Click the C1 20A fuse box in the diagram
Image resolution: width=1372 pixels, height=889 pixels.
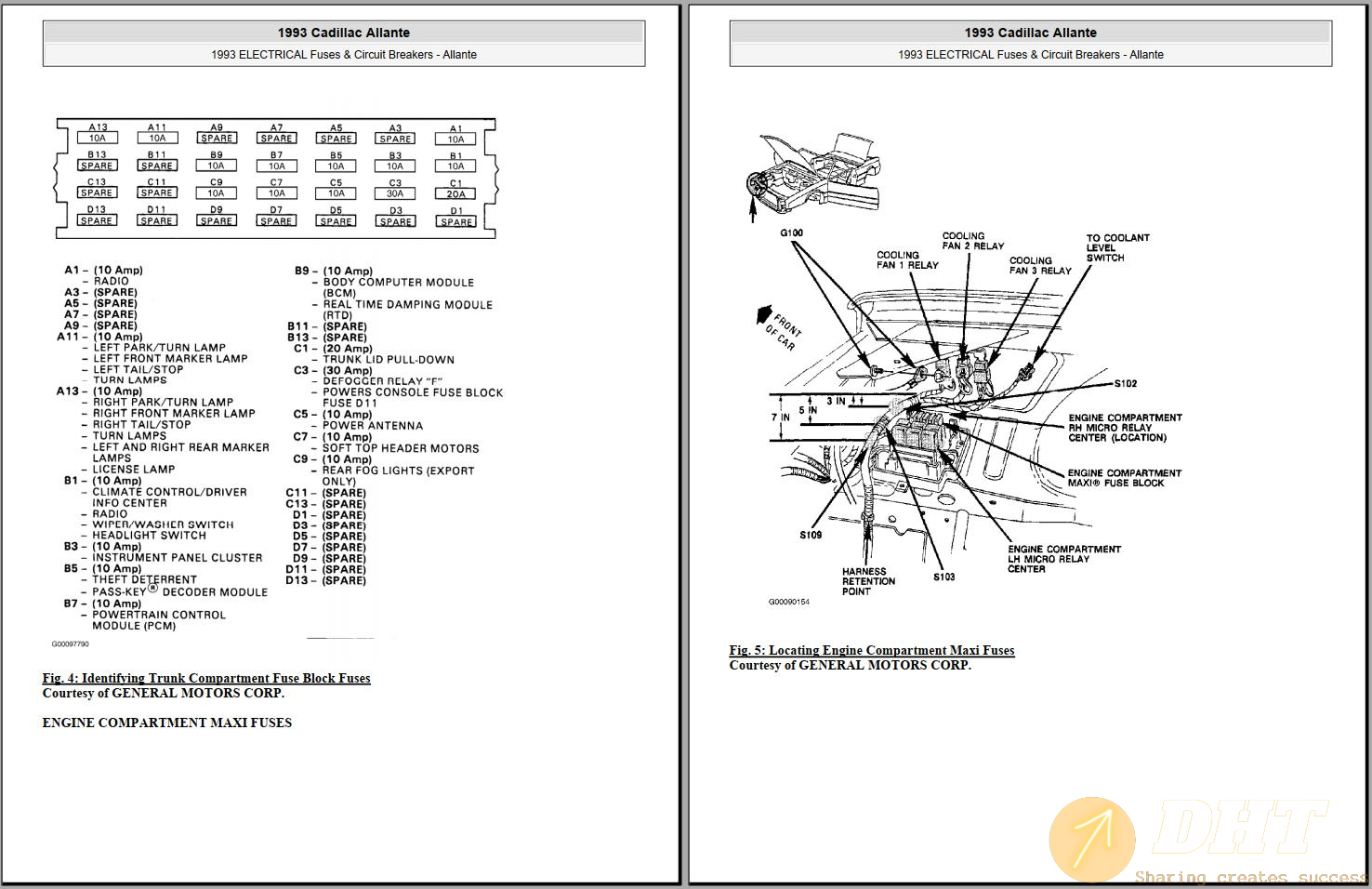tap(455, 194)
